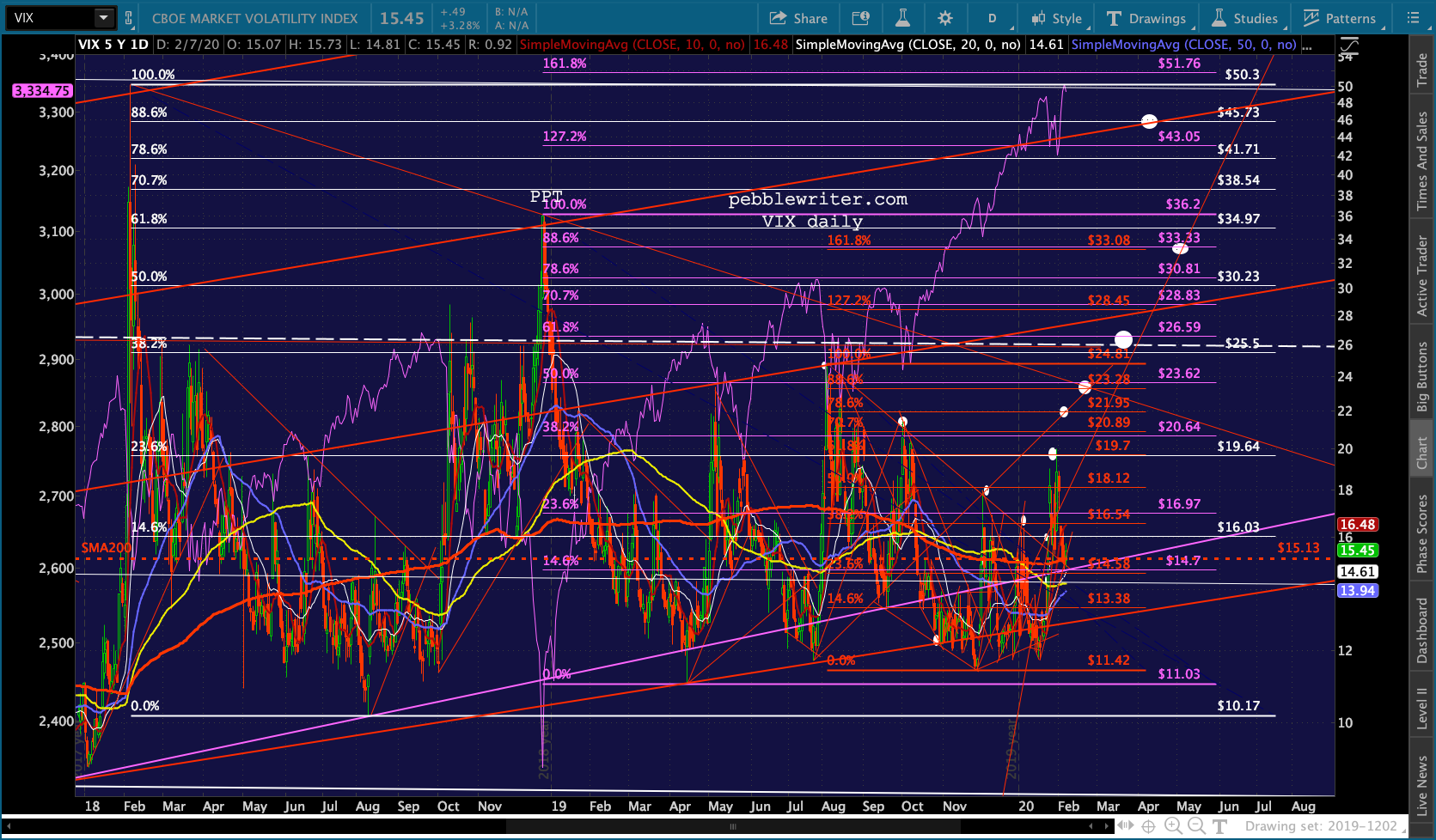The width and height of the screenshot is (1436, 840).
Task: Open the Drawings menu
Action: click(1146, 18)
